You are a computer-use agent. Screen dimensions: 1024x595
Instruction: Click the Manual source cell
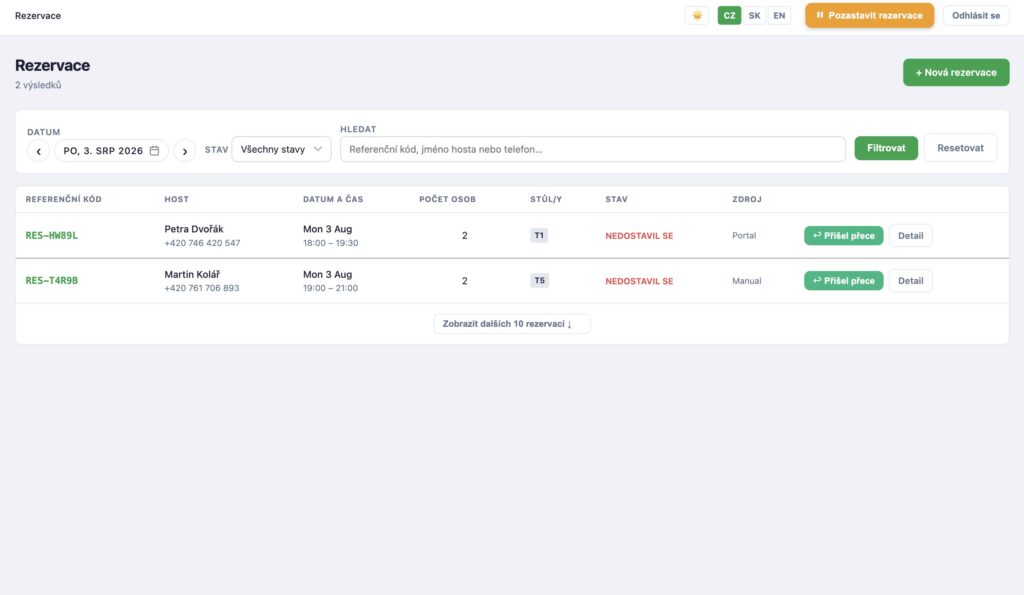[746, 281]
